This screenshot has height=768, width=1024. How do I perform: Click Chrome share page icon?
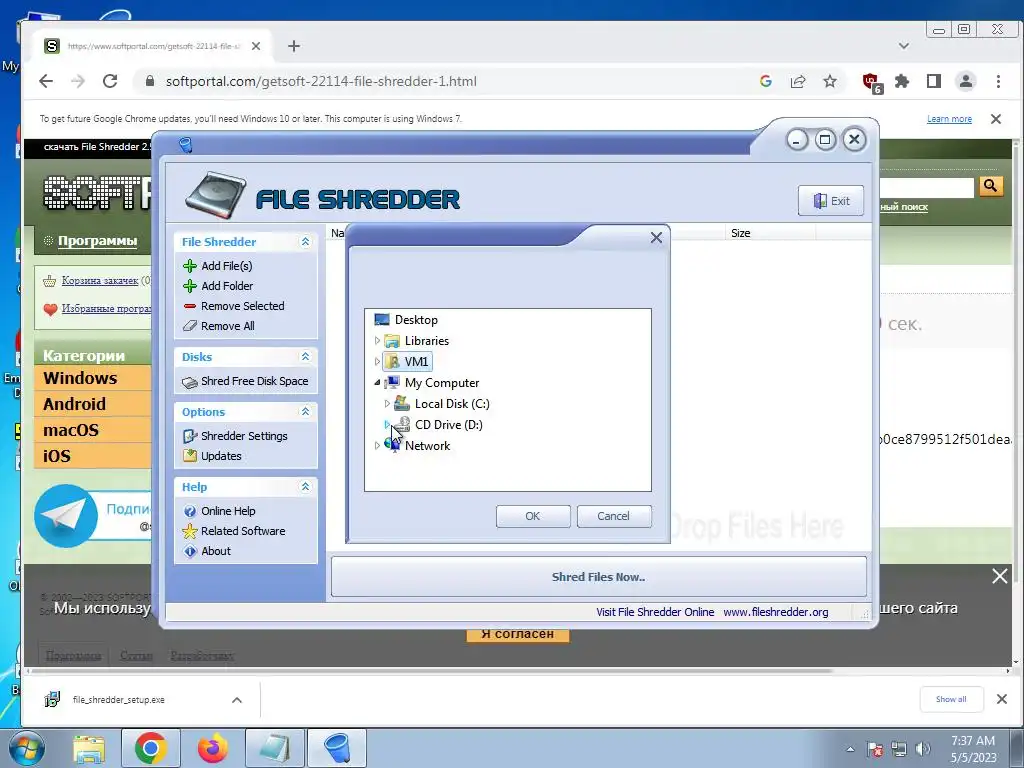(798, 81)
